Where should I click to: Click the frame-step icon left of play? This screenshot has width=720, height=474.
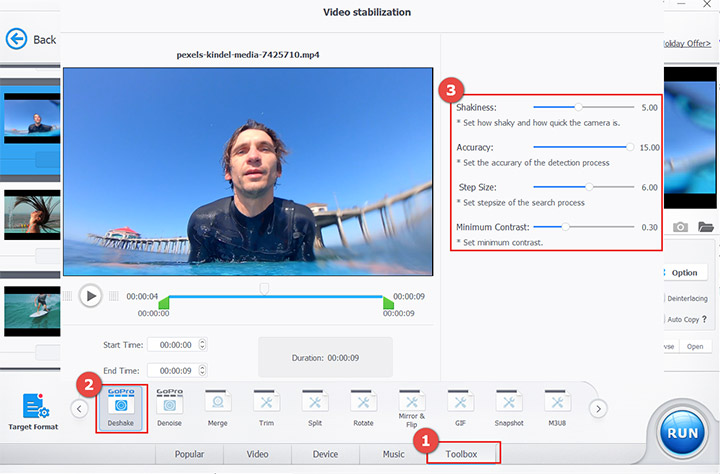(68, 296)
